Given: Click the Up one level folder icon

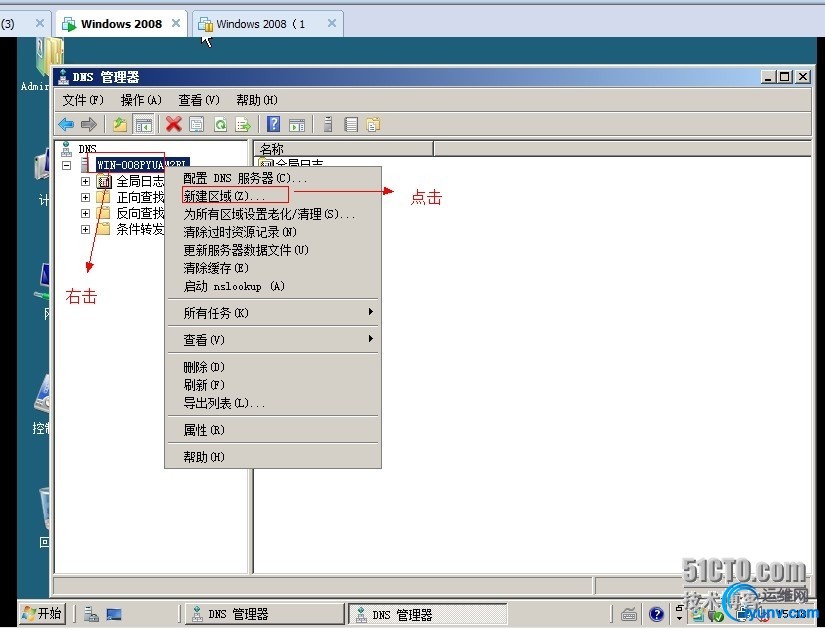Looking at the screenshot, I should (120, 125).
